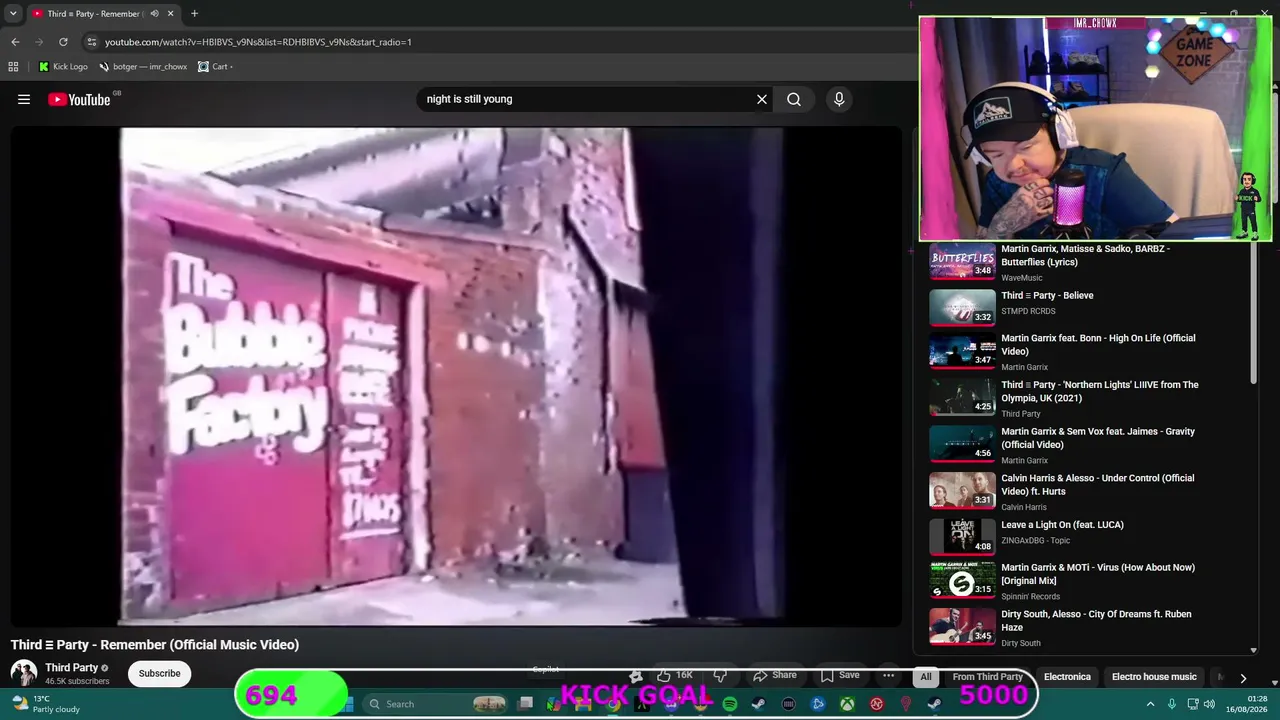The width and height of the screenshot is (1280, 720).
Task: Share this video
Action: pos(775,675)
